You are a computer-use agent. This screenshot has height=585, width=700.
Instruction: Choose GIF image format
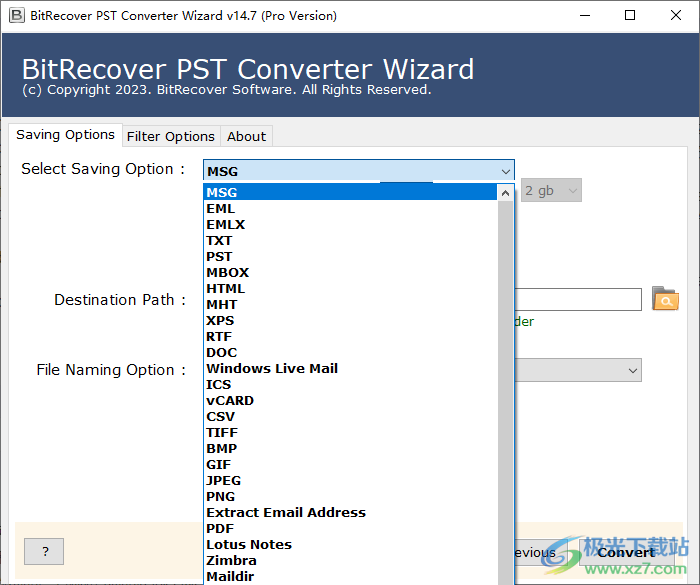pos(351,464)
